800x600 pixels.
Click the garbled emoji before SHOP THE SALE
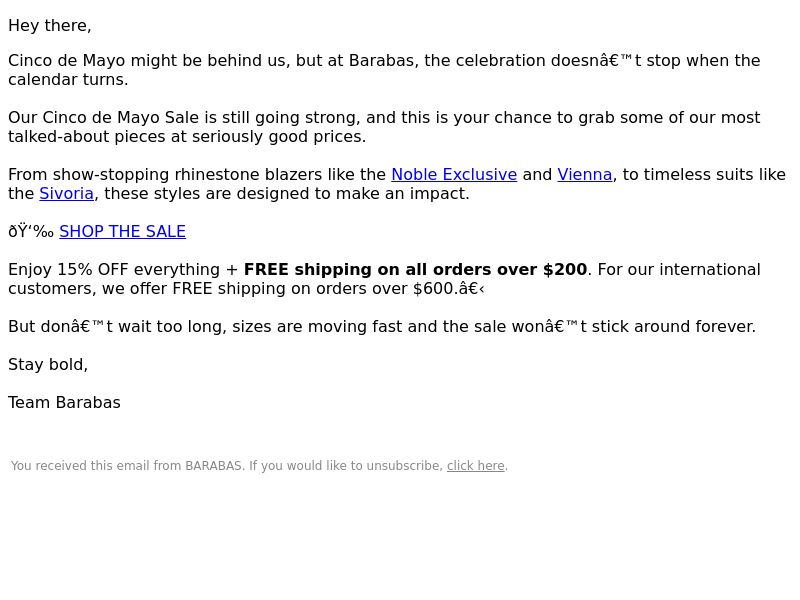tap(31, 232)
